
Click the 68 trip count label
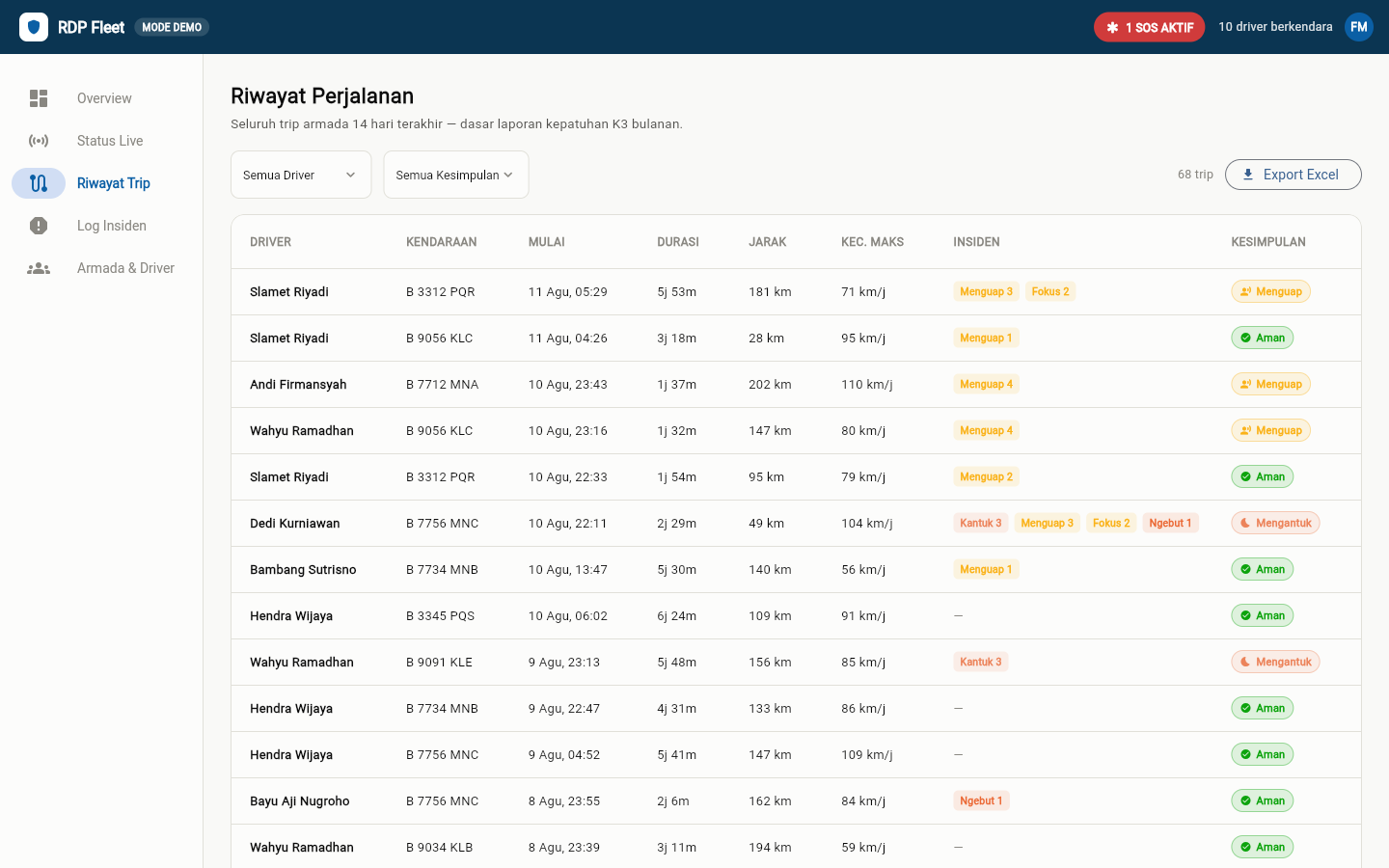coord(1196,175)
